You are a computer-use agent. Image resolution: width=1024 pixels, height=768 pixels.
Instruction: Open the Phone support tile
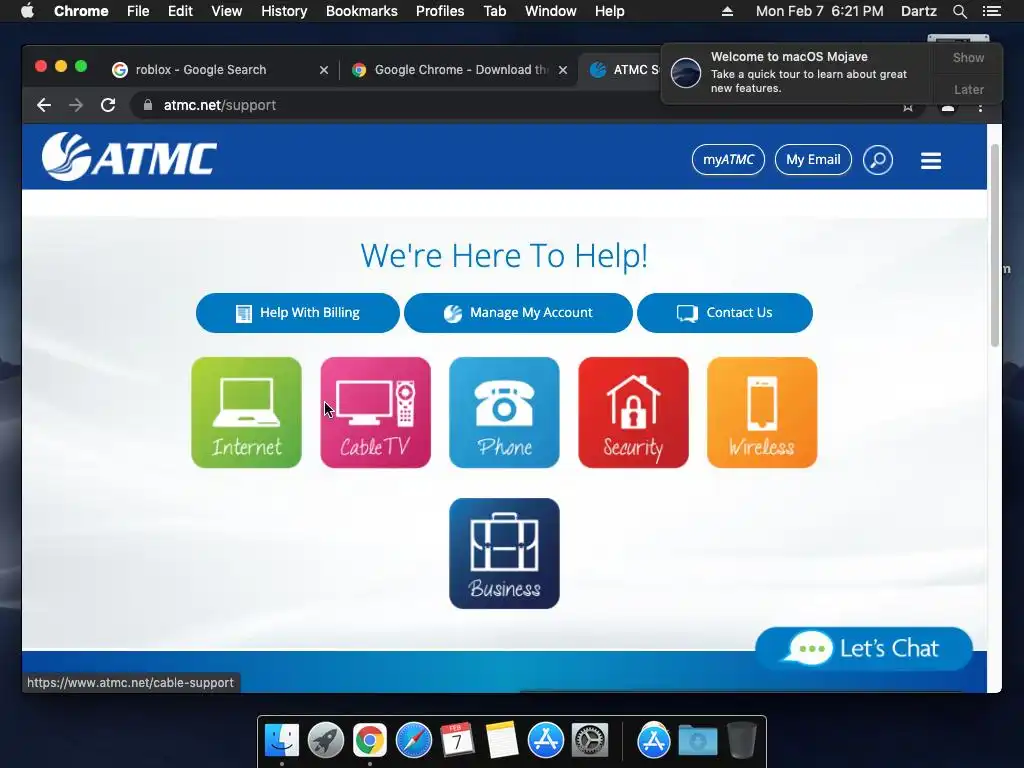pos(504,412)
